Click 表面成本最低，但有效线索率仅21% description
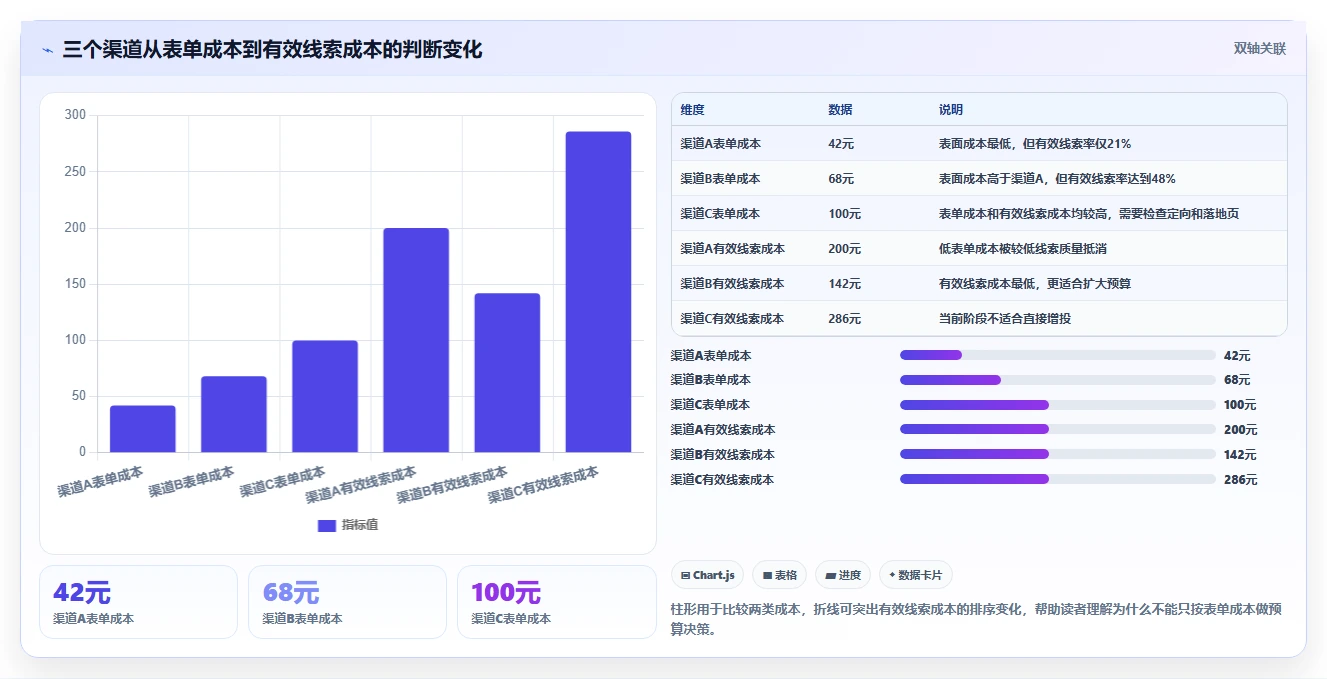Screen dimensions: 1327x679 click(1035, 144)
